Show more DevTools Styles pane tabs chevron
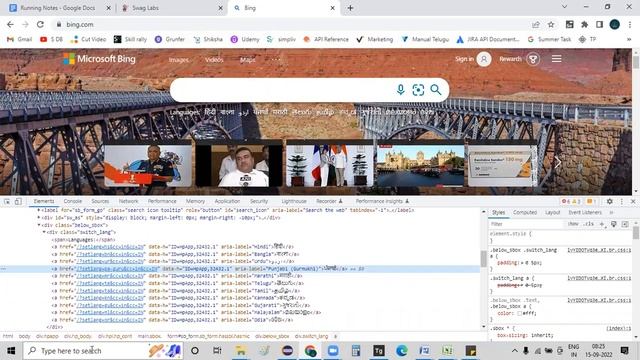 611,213
